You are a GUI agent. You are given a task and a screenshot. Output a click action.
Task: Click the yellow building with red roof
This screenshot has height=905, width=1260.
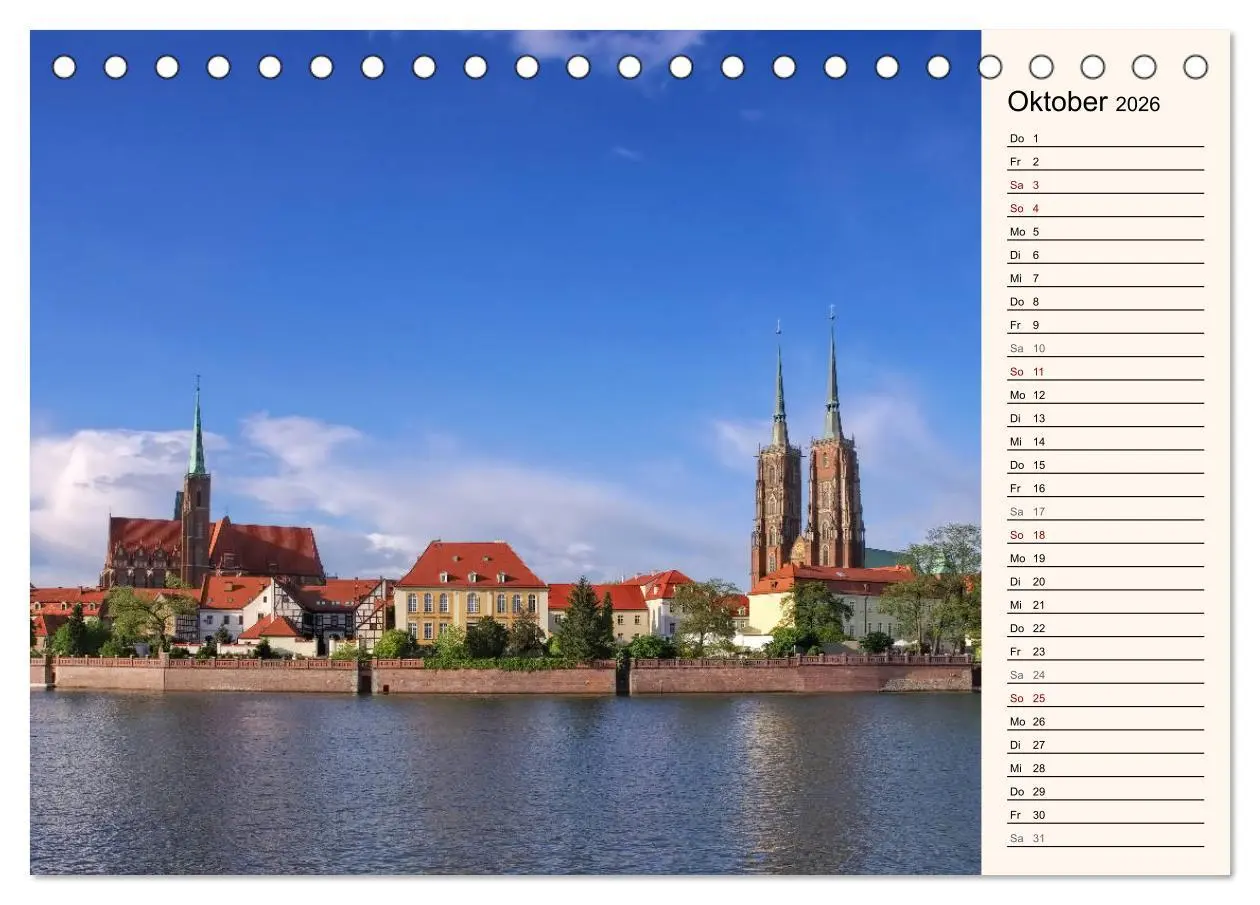[470, 592]
